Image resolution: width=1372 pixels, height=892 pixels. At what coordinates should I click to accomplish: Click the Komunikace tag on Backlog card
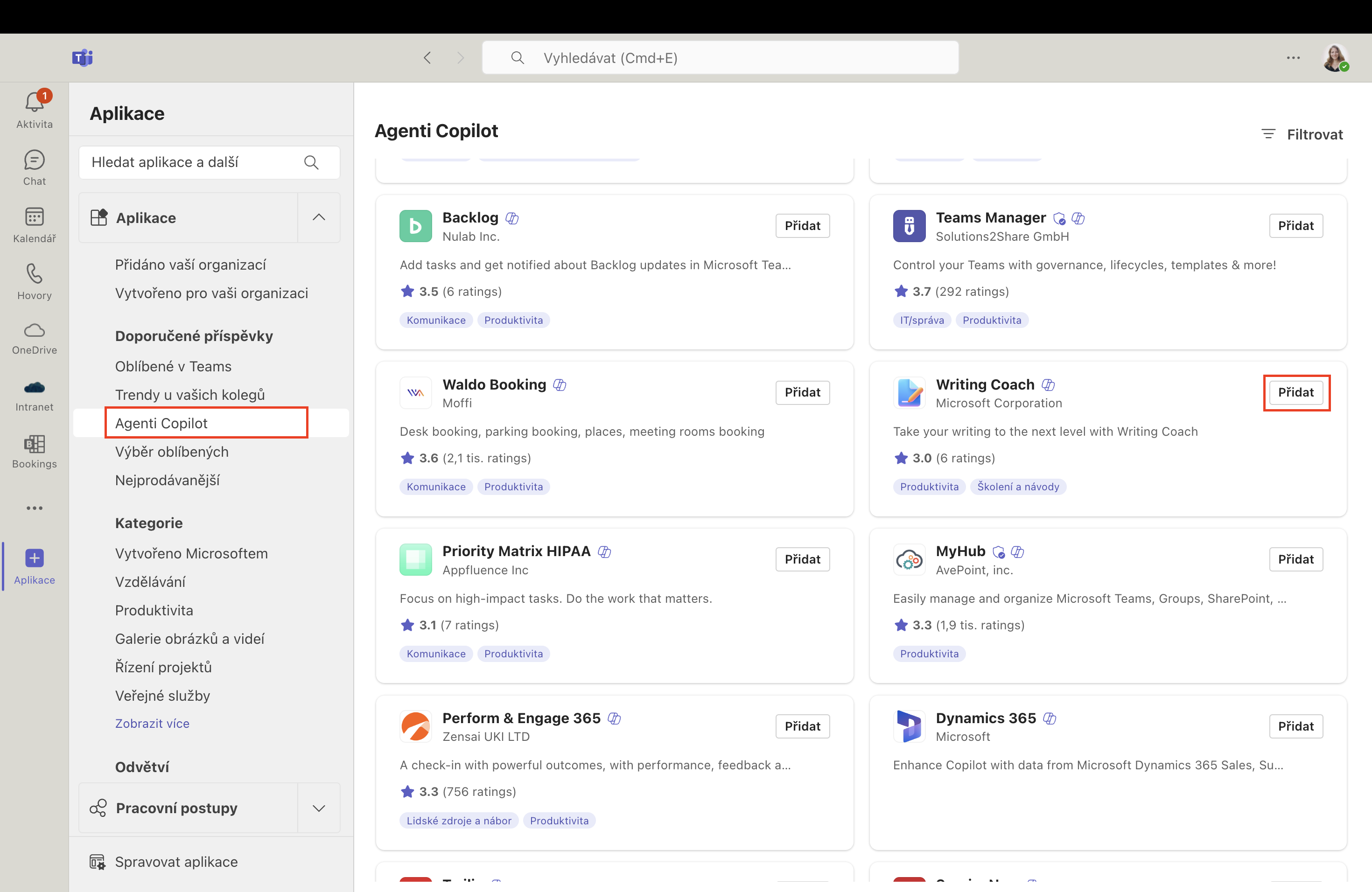pos(436,321)
